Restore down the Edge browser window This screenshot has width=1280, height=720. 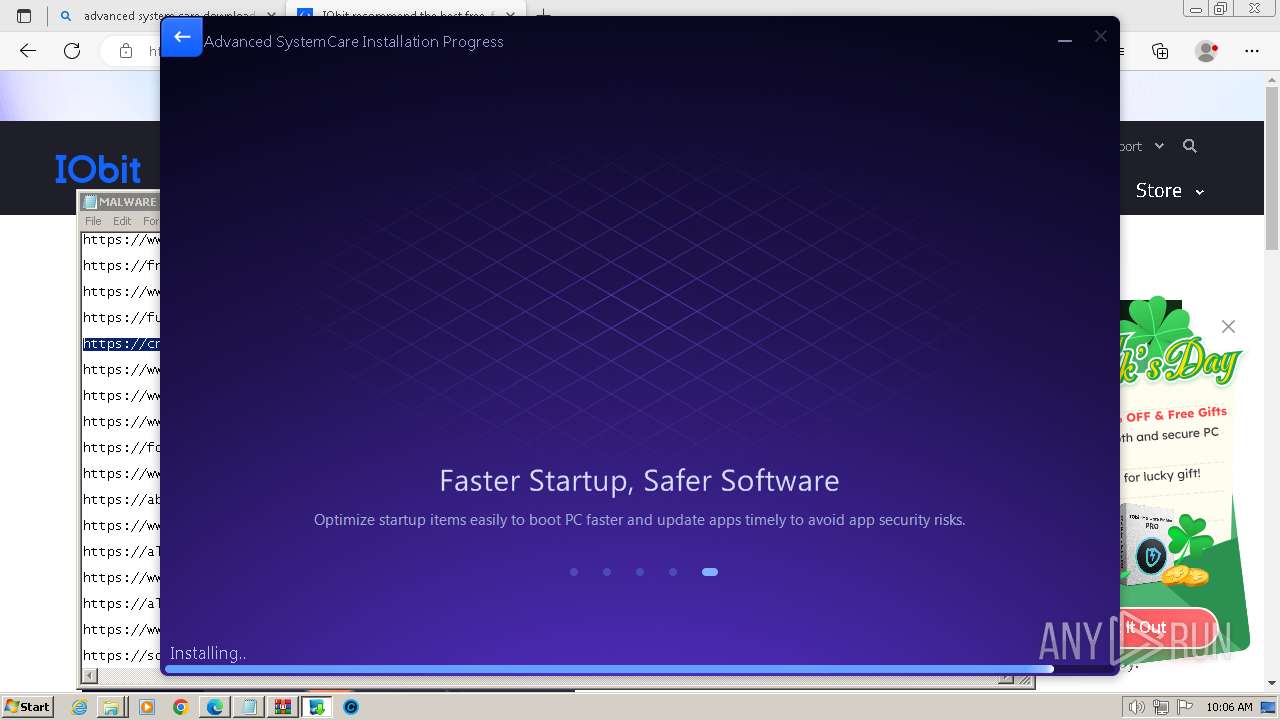coord(1221,9)
